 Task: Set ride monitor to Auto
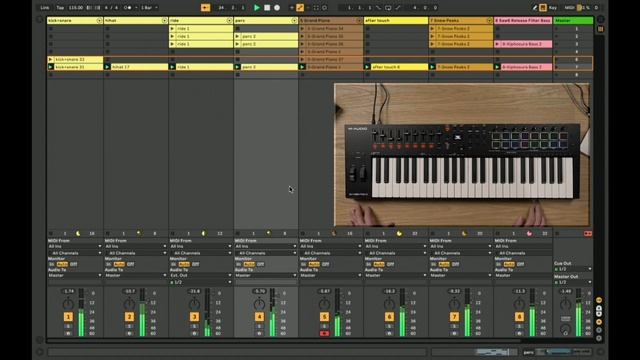pyautogui.click(x=184, y=264)
